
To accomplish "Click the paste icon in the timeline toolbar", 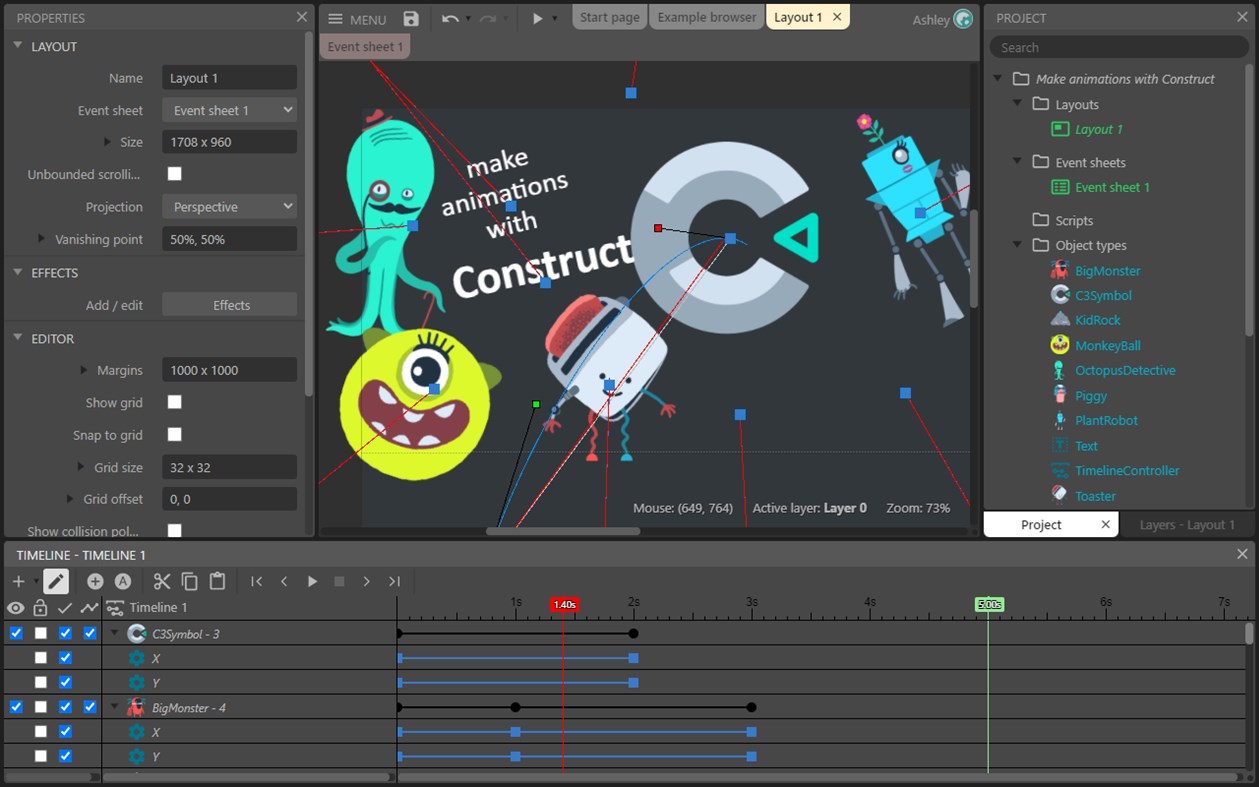I will 217,581.
